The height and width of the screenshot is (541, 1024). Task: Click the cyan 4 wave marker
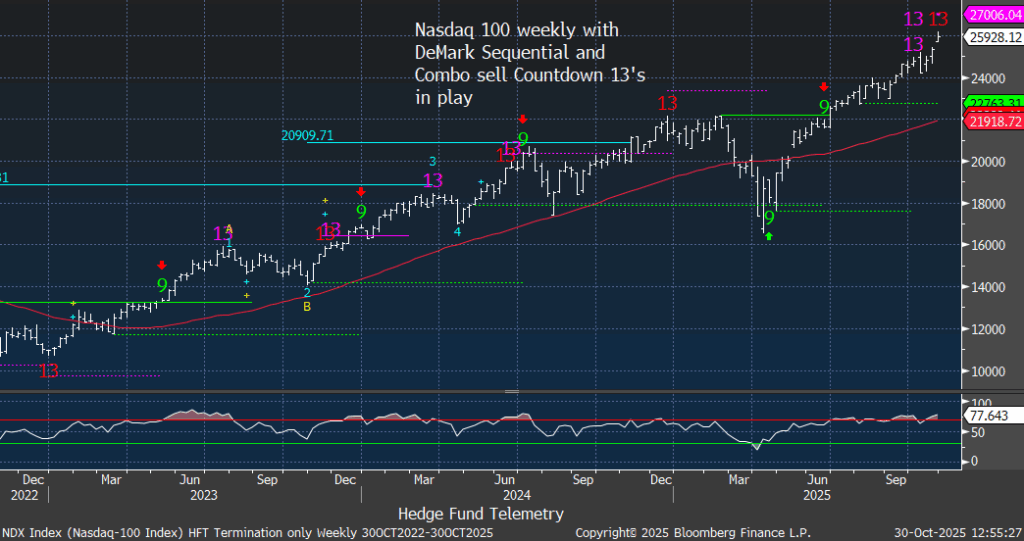pyautogui.click(x=457, y=232)
